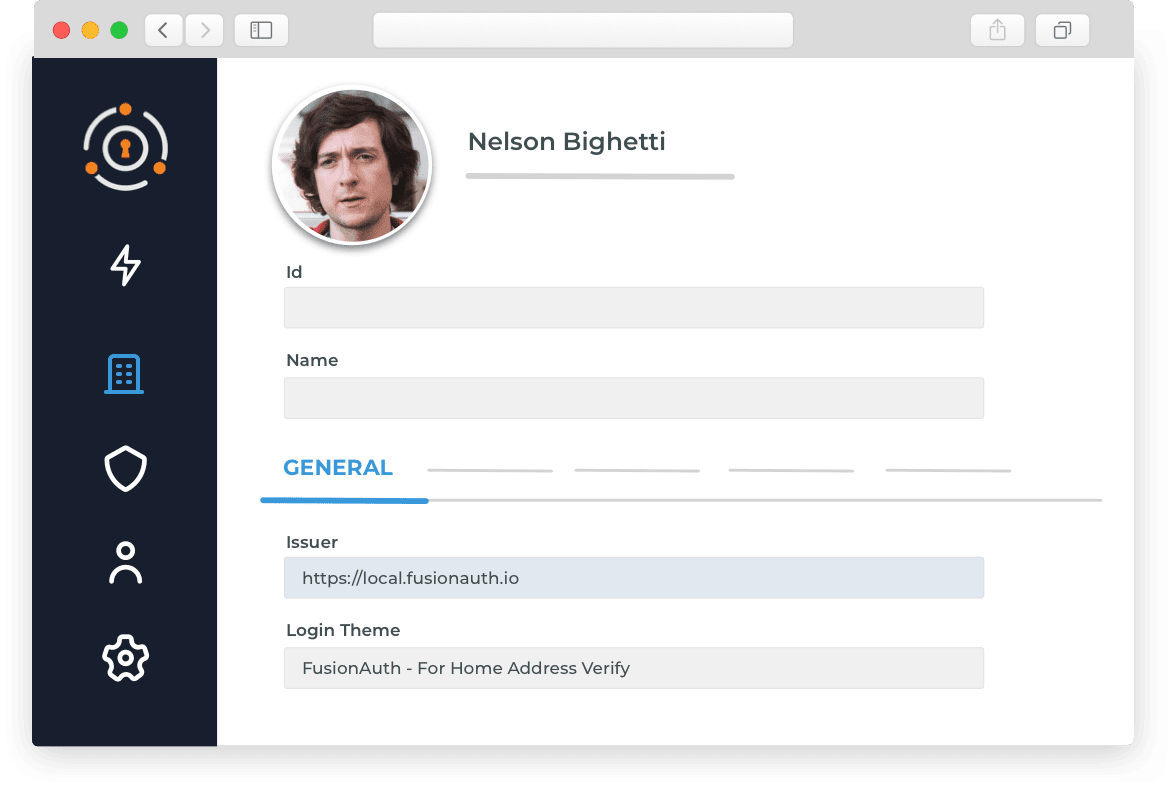Select the lightning bolt sidebar icon
The height and width of the screenshot is (788, 1168).
tap(125, 266)
